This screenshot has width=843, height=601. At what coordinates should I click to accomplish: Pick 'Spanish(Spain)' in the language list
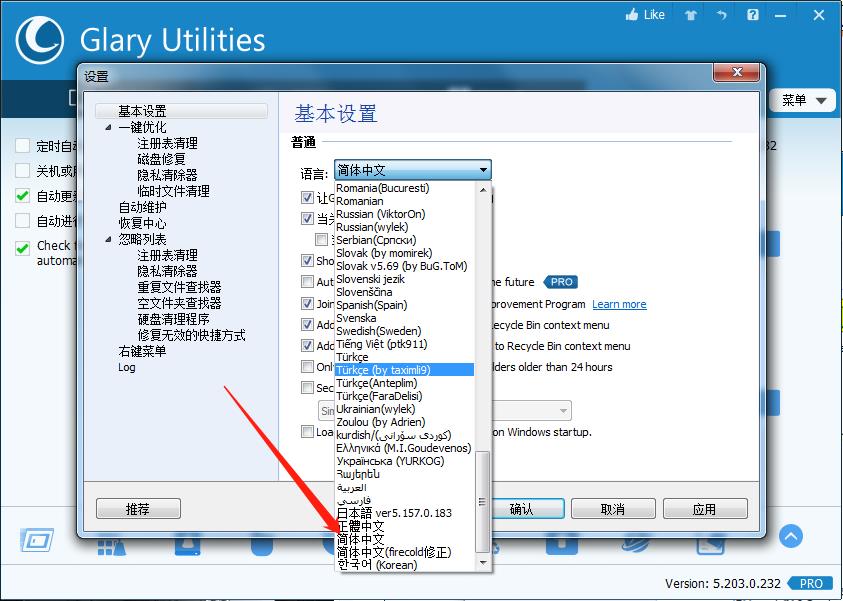tap(372, 305)
